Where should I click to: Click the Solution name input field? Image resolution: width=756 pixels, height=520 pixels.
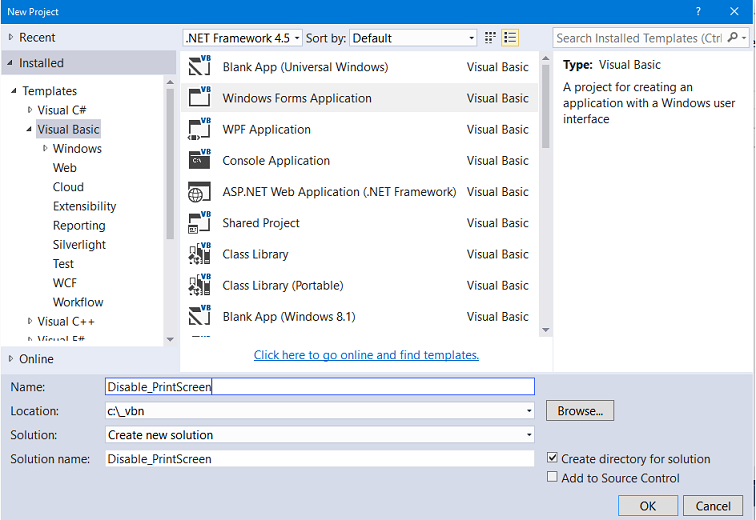(320, 459)
